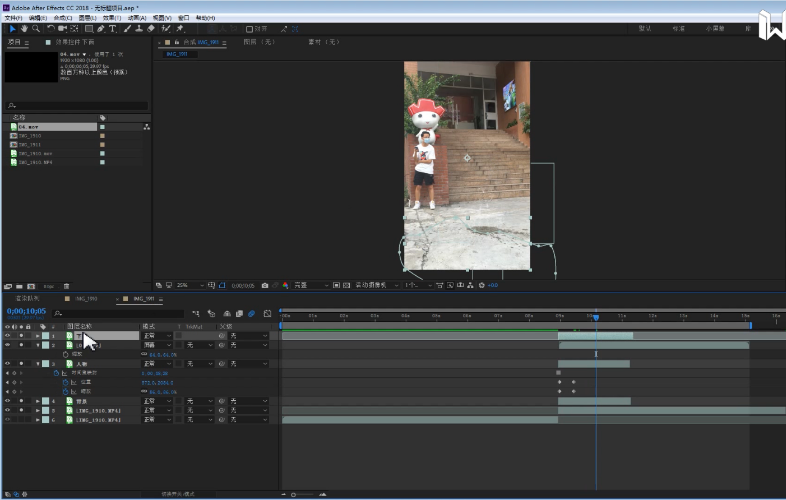
Task: Expand layer 1 properties triangle
Action: pos(38,336)
